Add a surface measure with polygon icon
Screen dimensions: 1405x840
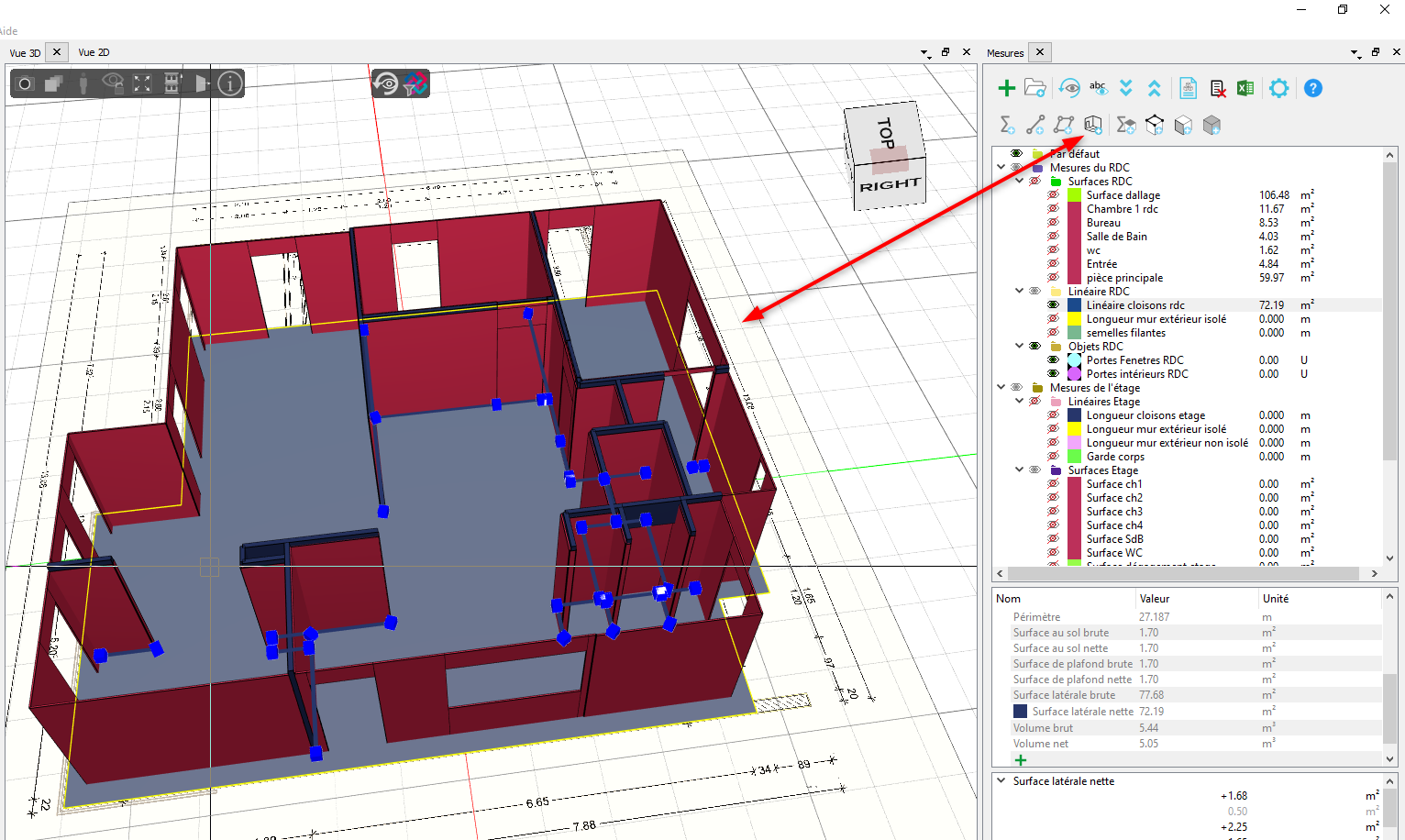(x=1064, y=125)
